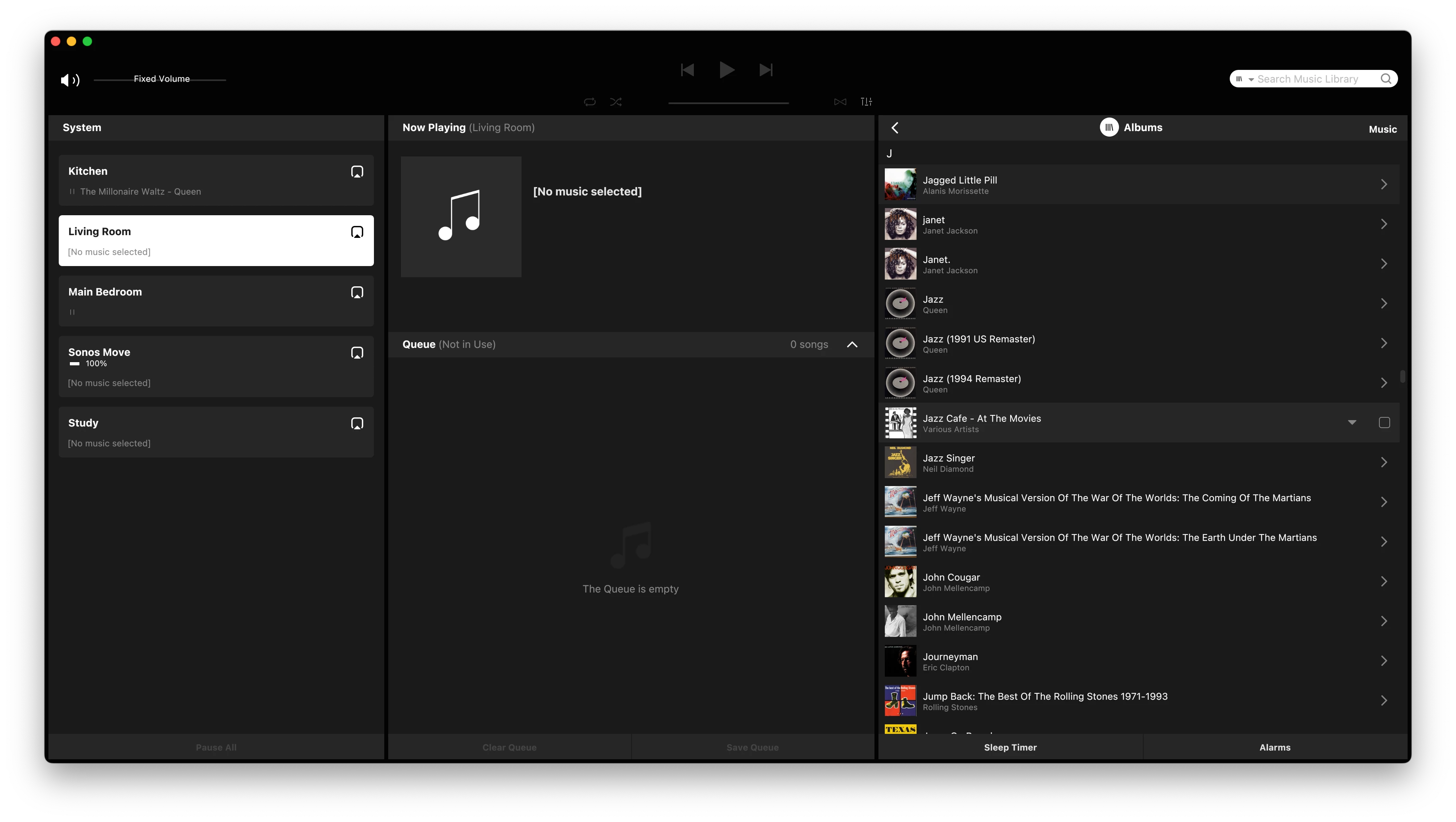
Task: Skip to the next track
Action: 766,70
